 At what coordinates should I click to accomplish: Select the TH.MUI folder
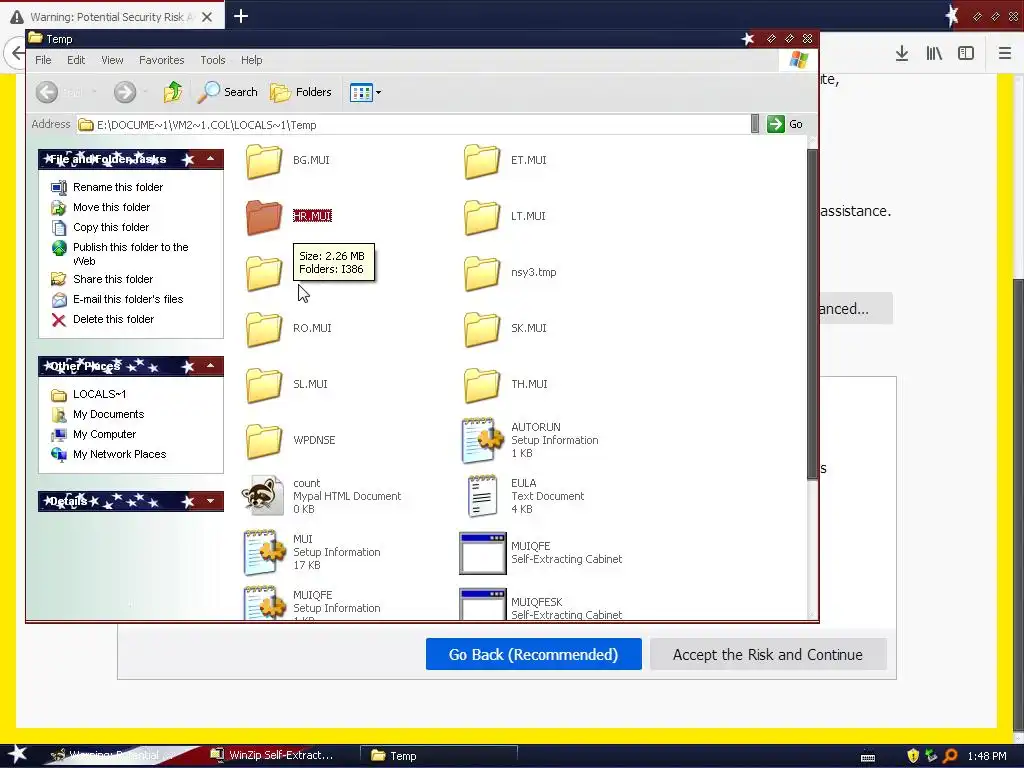click(506, 385)
